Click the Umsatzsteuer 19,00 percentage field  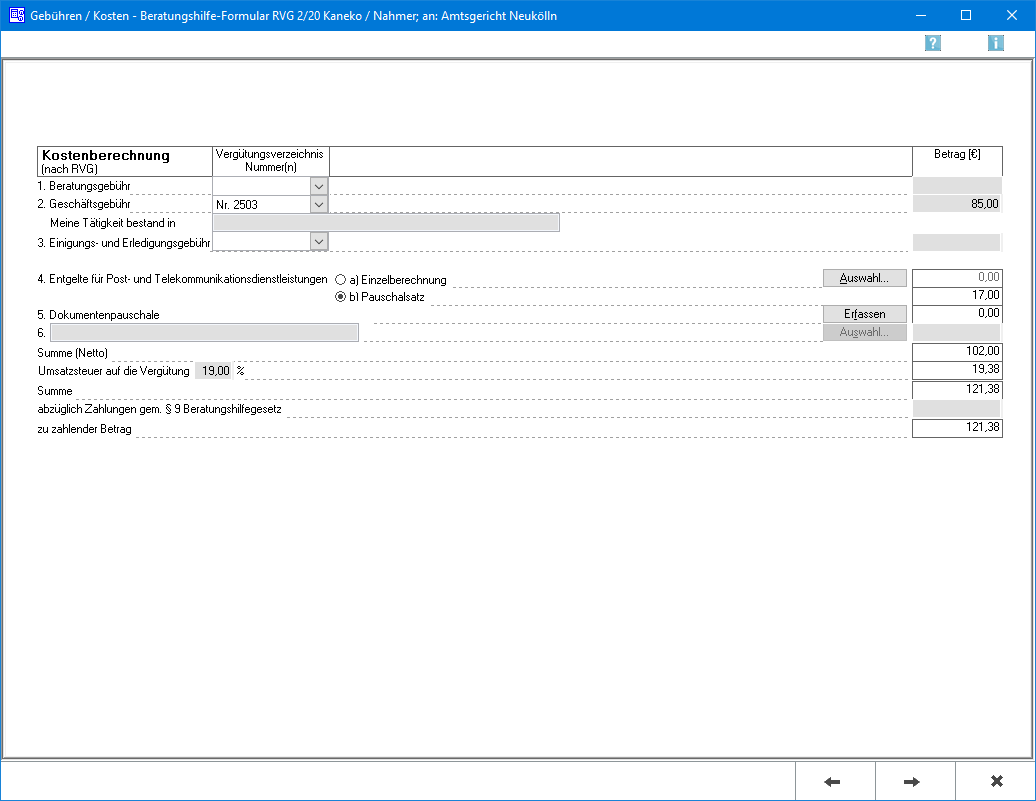click(x=213, y=371)
